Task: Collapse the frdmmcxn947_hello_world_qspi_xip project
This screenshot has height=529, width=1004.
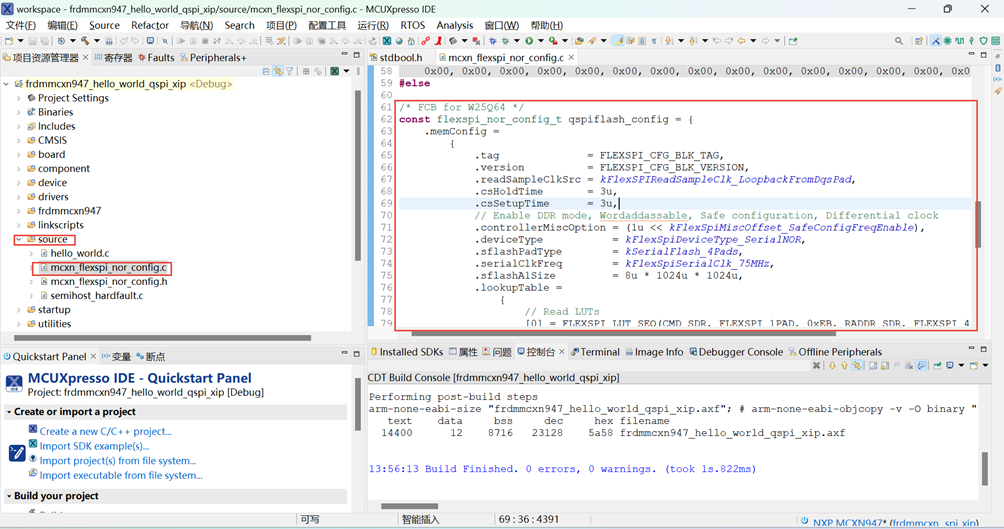Action: (6, 84)
